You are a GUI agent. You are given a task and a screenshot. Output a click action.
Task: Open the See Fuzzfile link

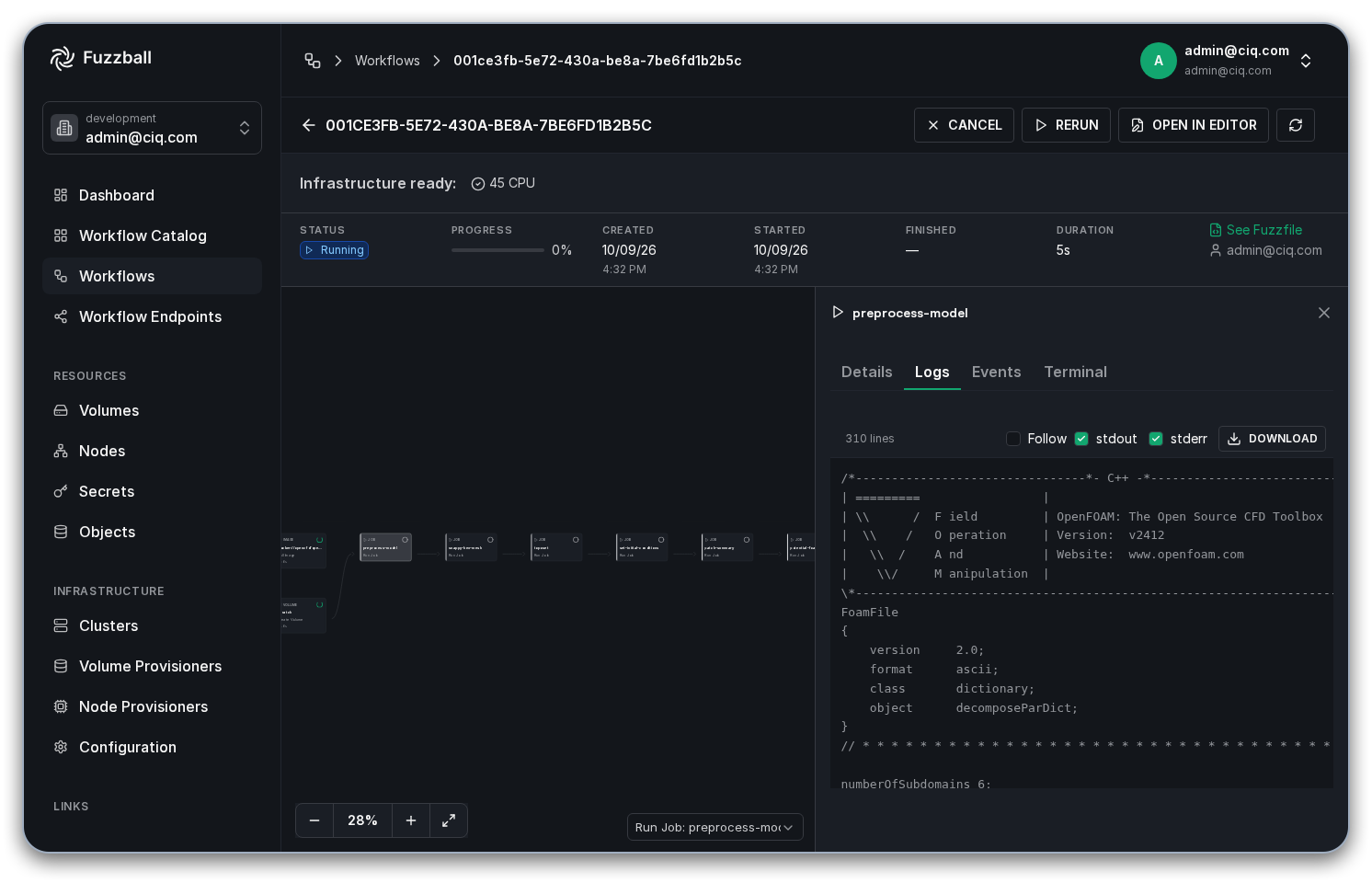[x=1256, y=230]
